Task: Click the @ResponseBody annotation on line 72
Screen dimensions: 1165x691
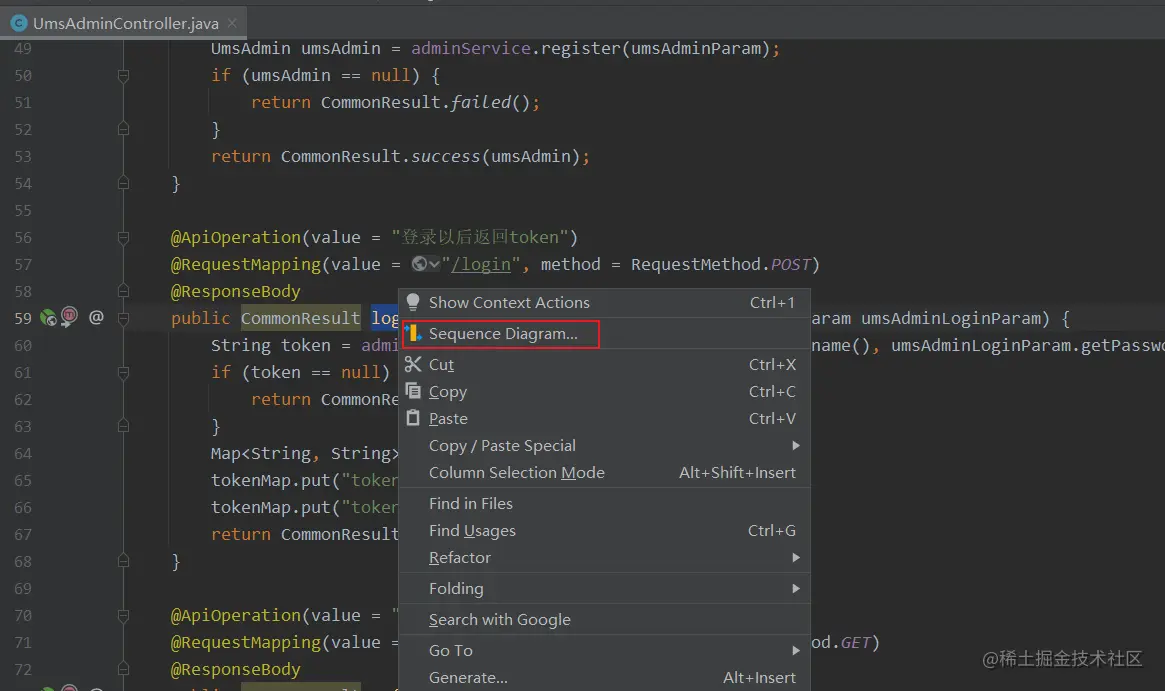Action: click(236, 669)
